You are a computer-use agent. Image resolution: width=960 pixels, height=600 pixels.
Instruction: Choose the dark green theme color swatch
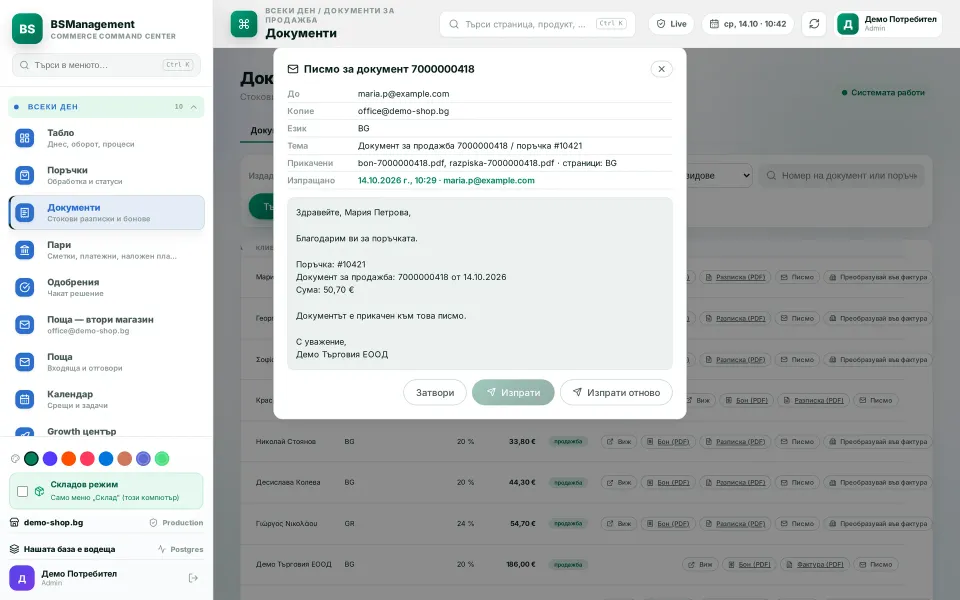pos(31,459)
